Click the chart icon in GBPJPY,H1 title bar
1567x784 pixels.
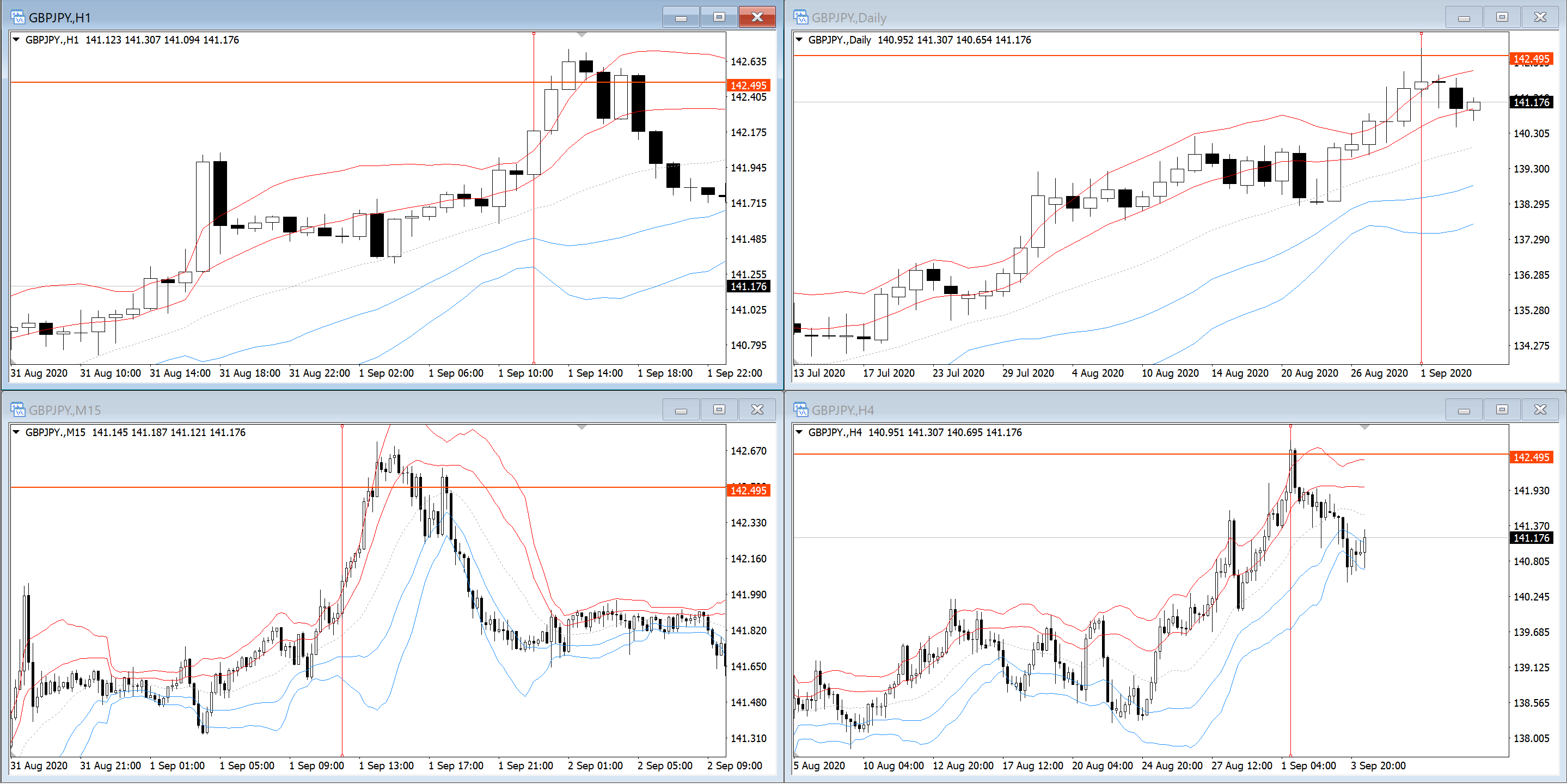tap(17, 17)
